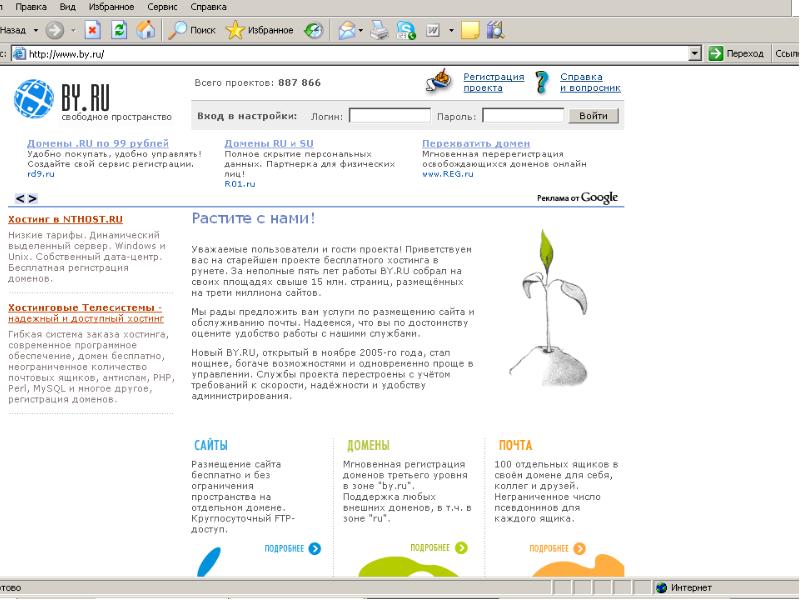Click the Логин input field
The image size is (800, 600).
click(x=389, y=116)
